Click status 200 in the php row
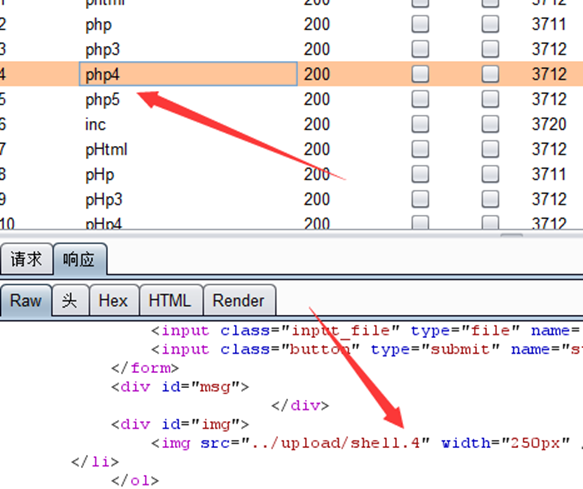 (x=317, y=24)
